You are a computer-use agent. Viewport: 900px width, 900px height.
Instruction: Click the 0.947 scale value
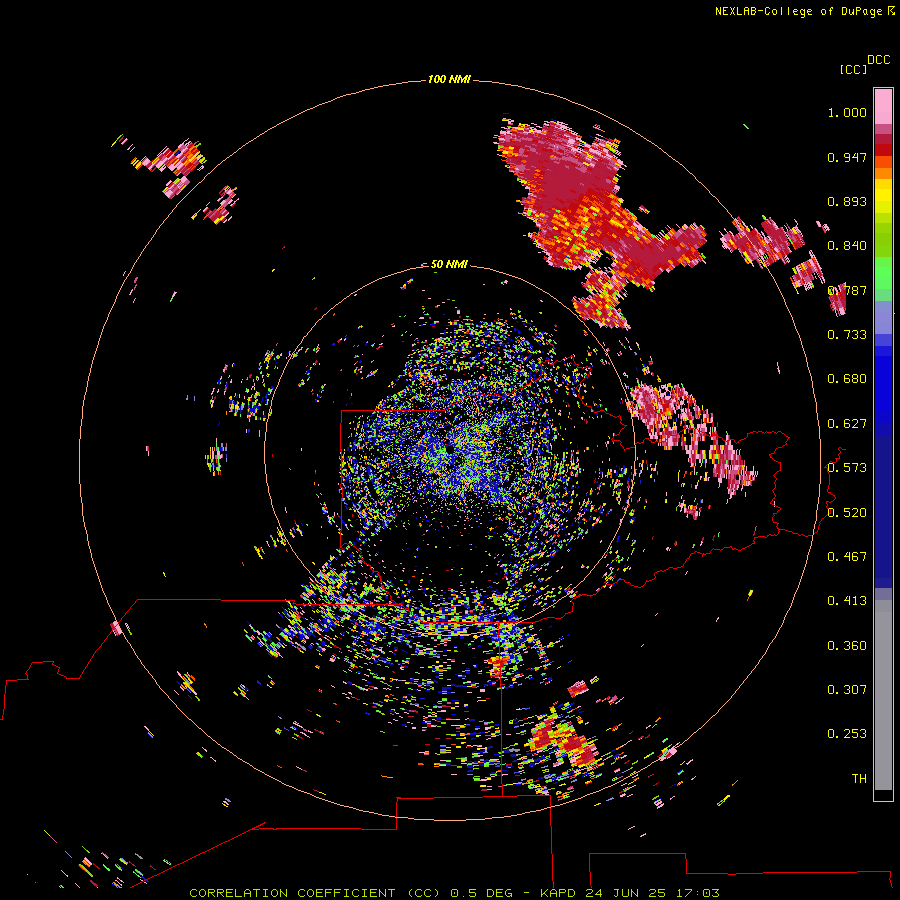847,157
